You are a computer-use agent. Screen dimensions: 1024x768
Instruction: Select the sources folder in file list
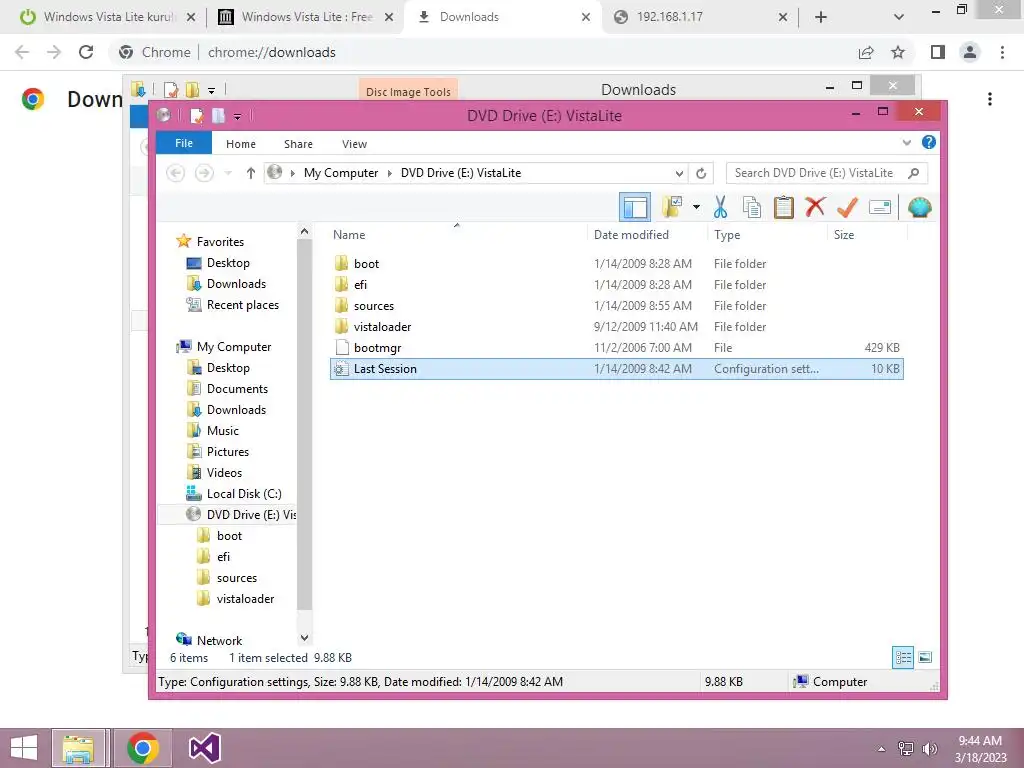click(x=617, y=306)
